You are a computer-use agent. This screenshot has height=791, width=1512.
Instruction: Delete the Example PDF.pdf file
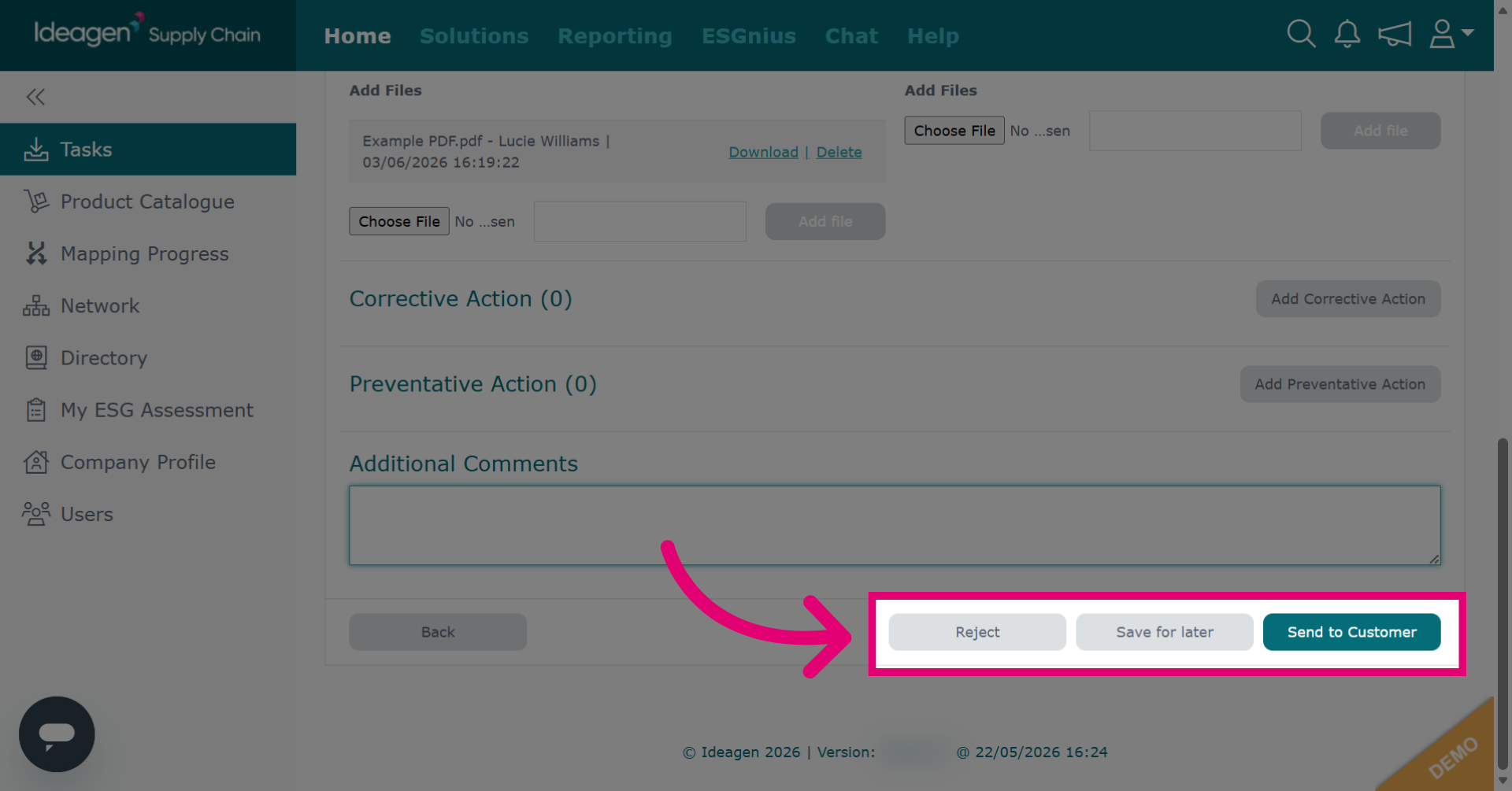click(839, 152)
